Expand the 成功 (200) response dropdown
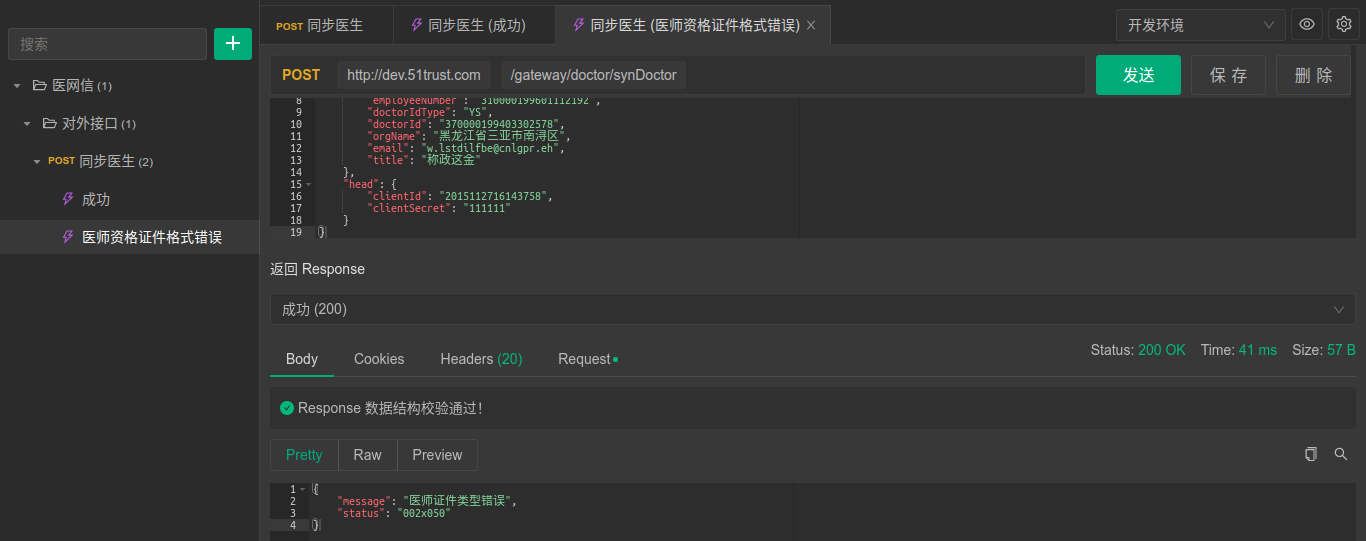The width and height of the screenshot is (1366, 541). point(812,309)
